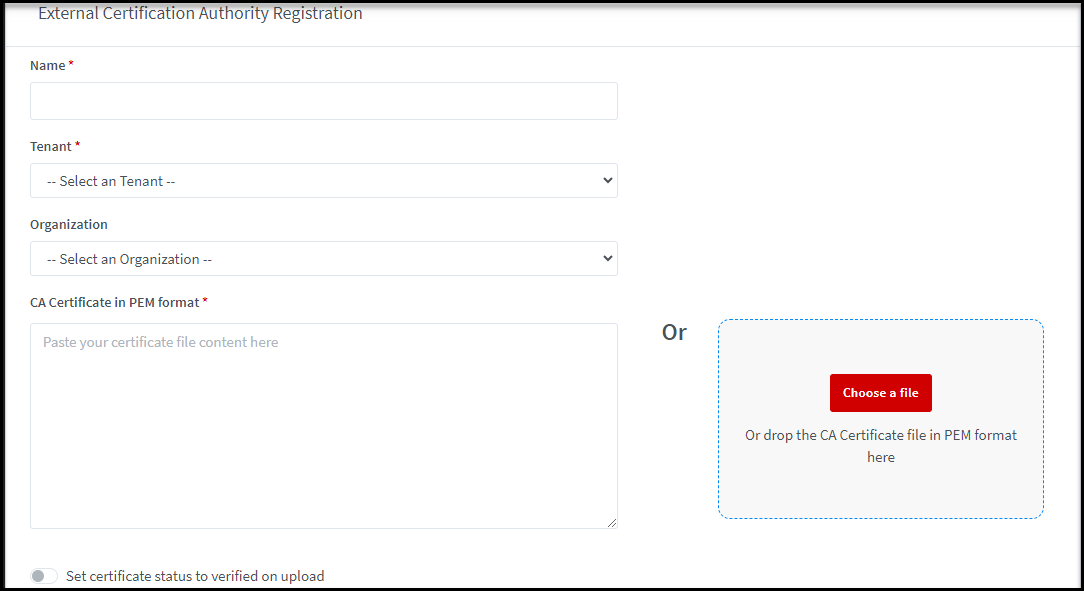Click the Set certificate status to verified label
Image resolution: width=1084 pixels, height=591 pixels.
[x=195, y=576]
